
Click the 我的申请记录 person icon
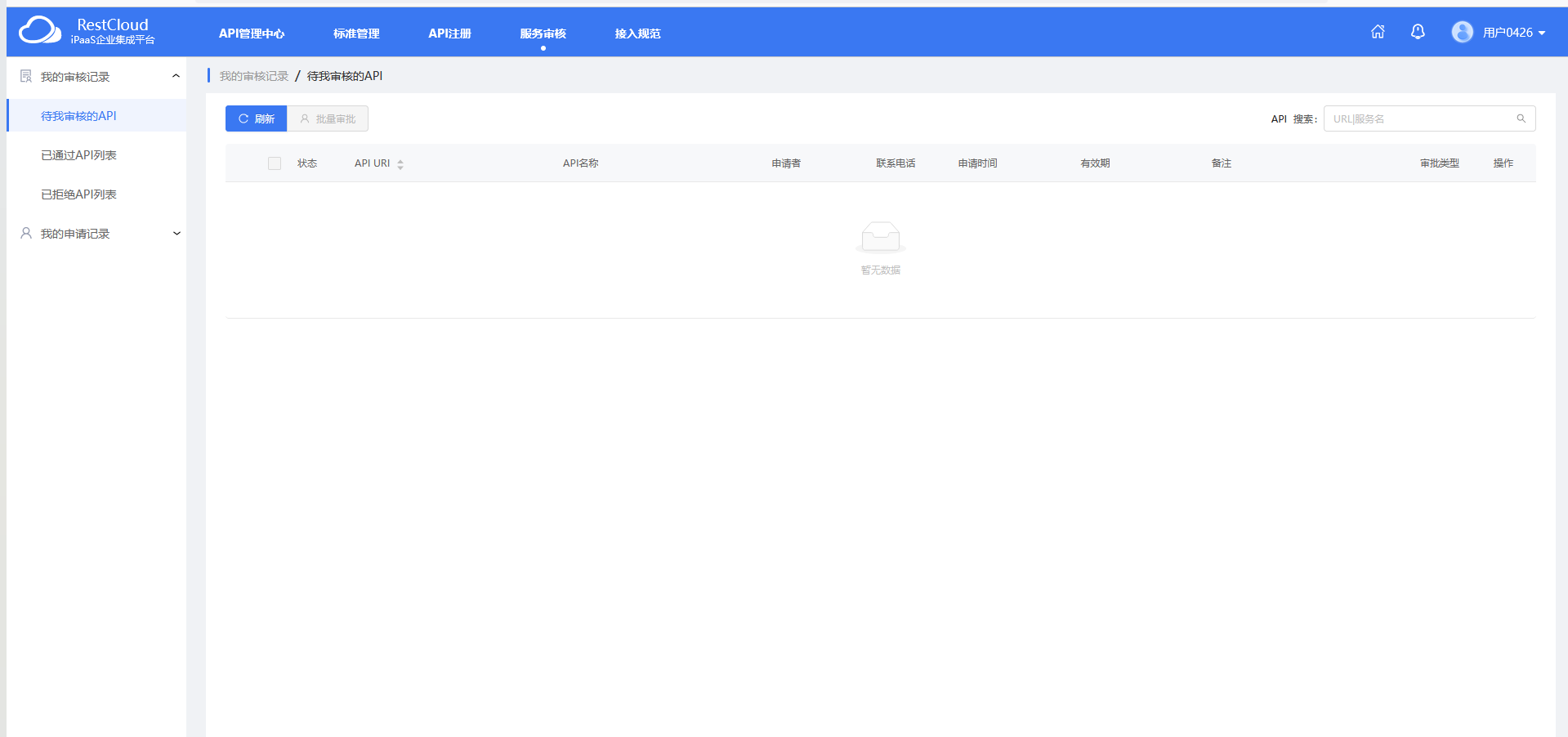26,233
